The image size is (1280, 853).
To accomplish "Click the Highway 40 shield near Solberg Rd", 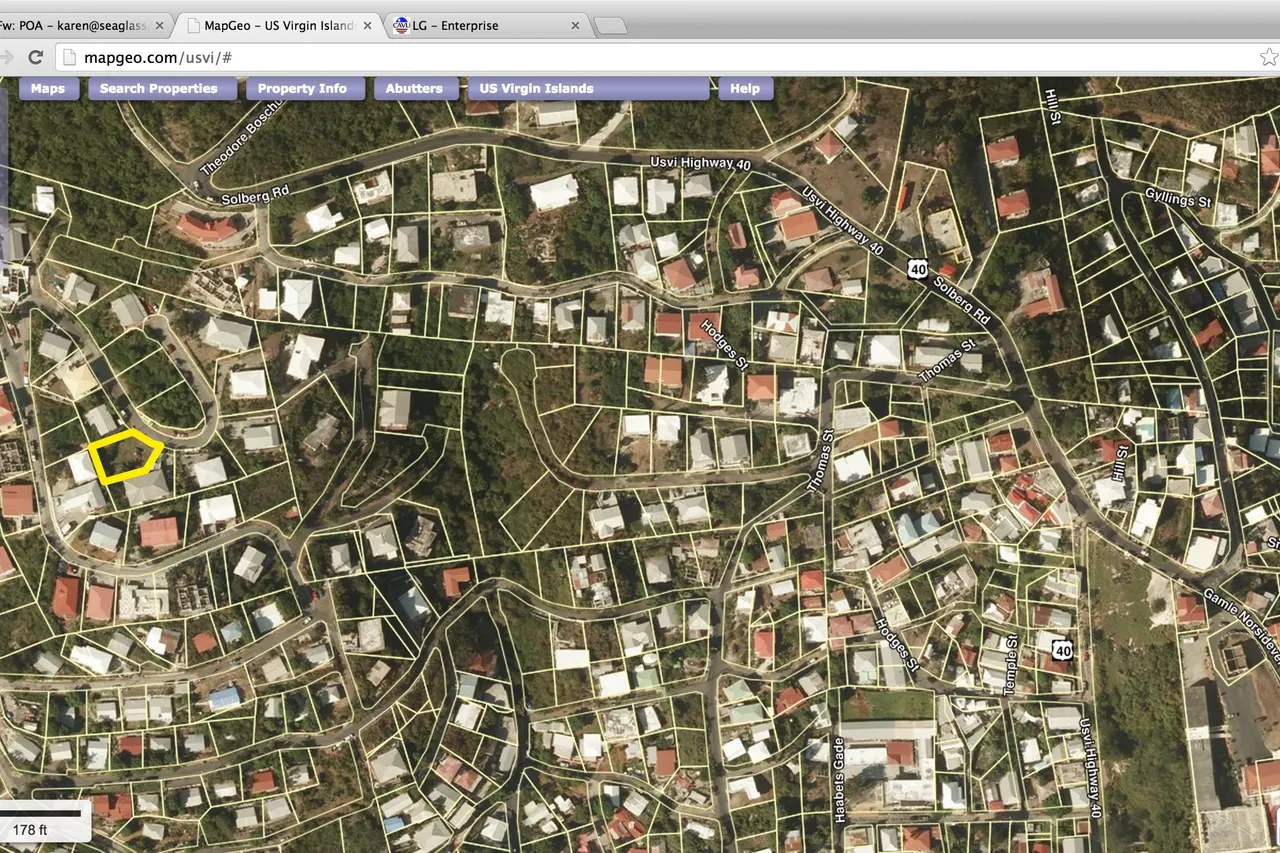I will click(x=918, y=268).
